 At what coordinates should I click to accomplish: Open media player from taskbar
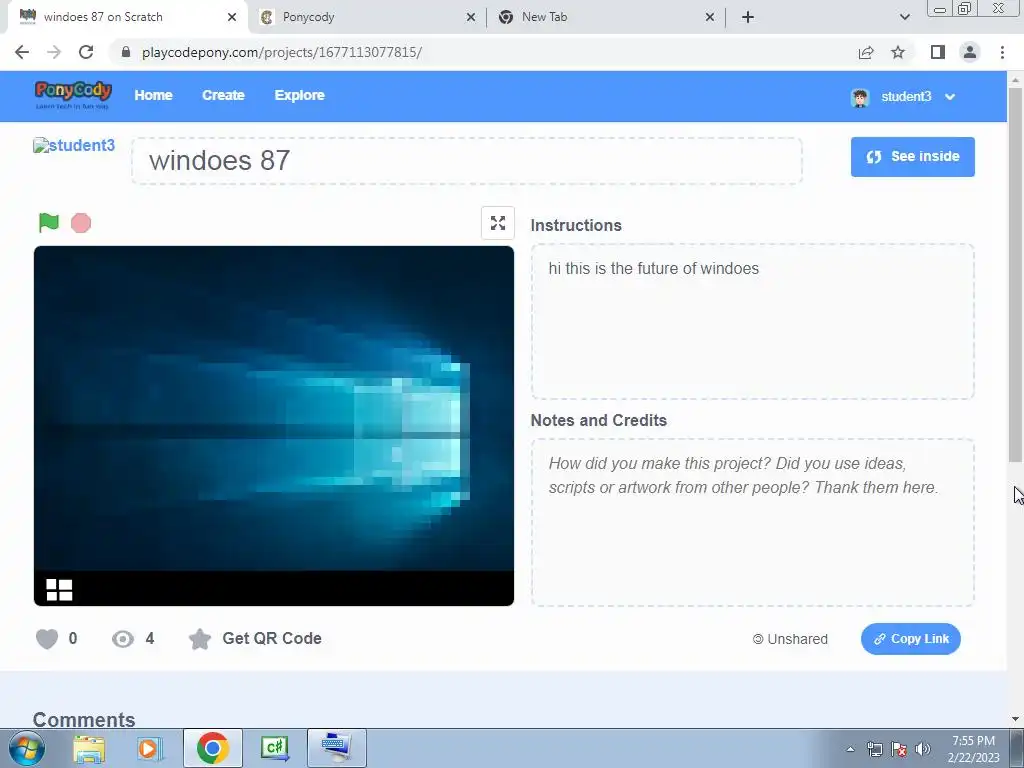pyautogui.click(x=149, y=748)
